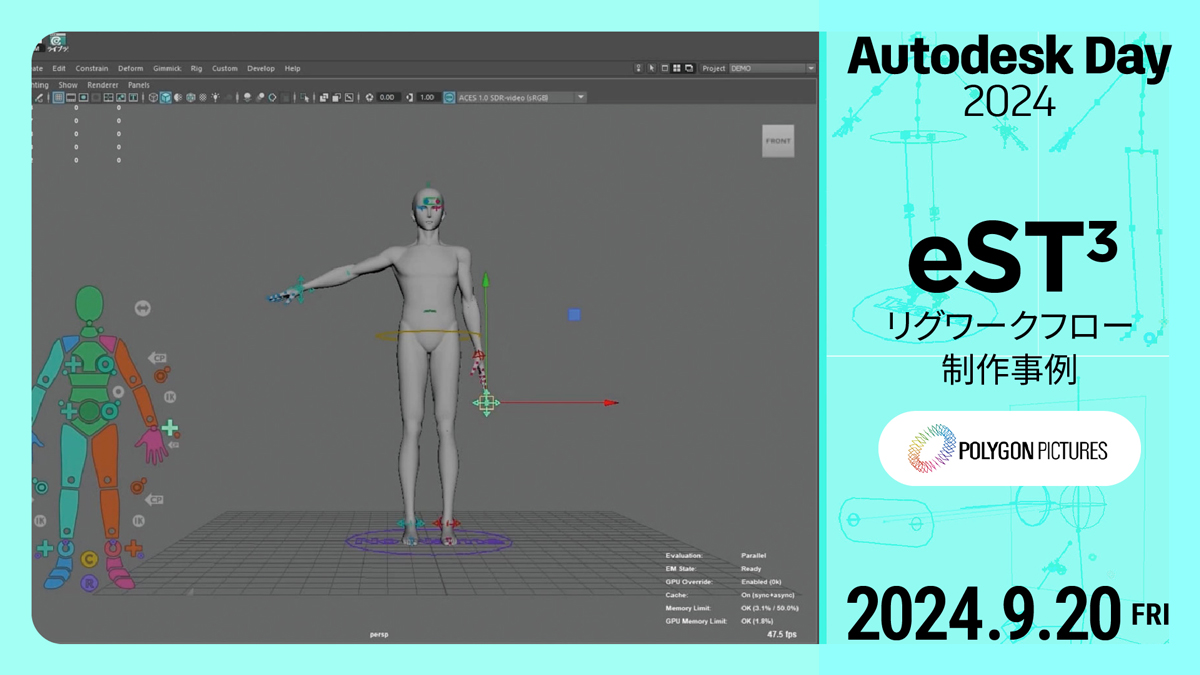Expand the Project DEMO dropdown
1200x675 pixels.
(772, 68)
